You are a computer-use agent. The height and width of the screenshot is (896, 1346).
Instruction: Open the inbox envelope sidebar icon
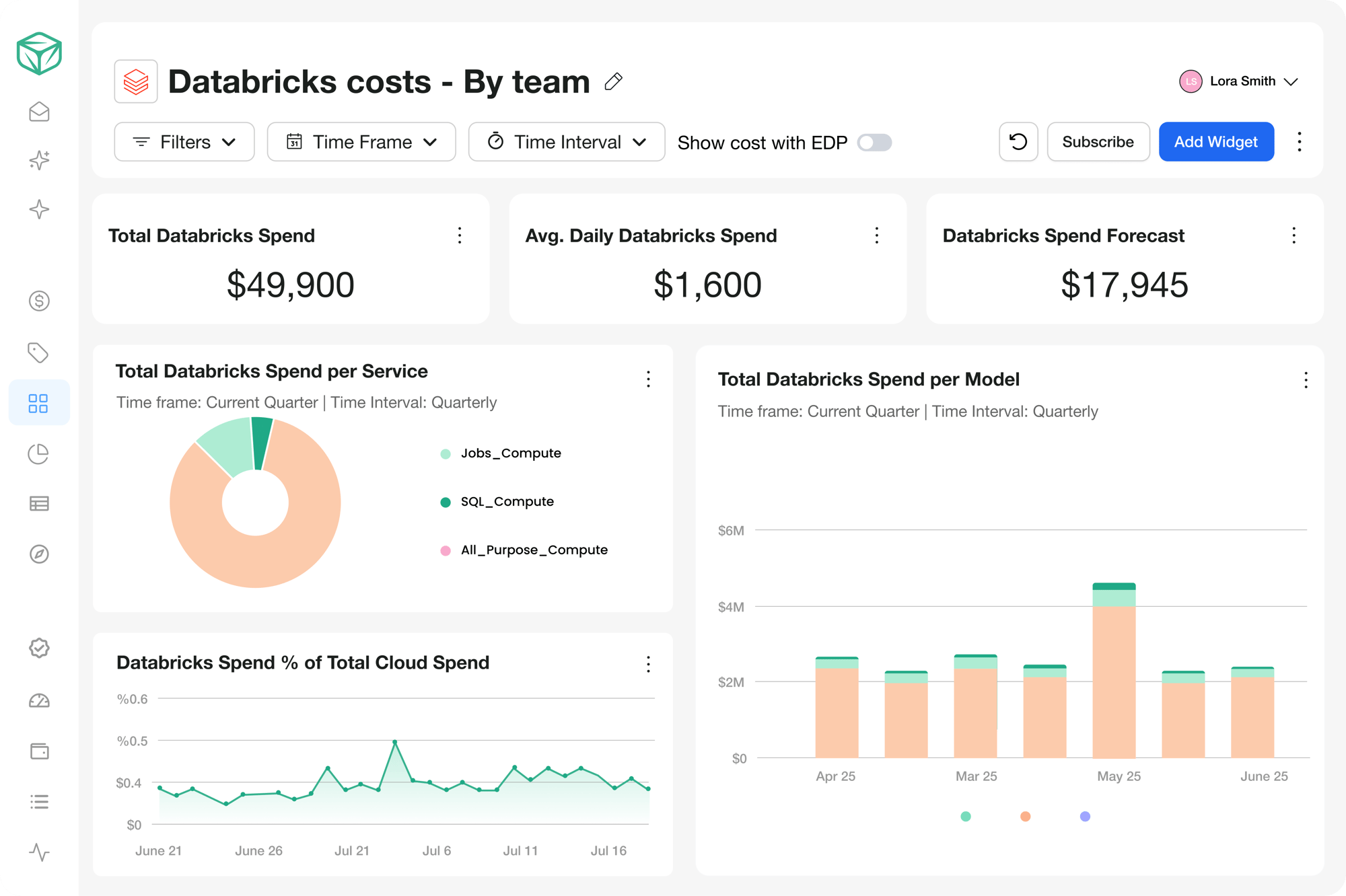[39, 112]
